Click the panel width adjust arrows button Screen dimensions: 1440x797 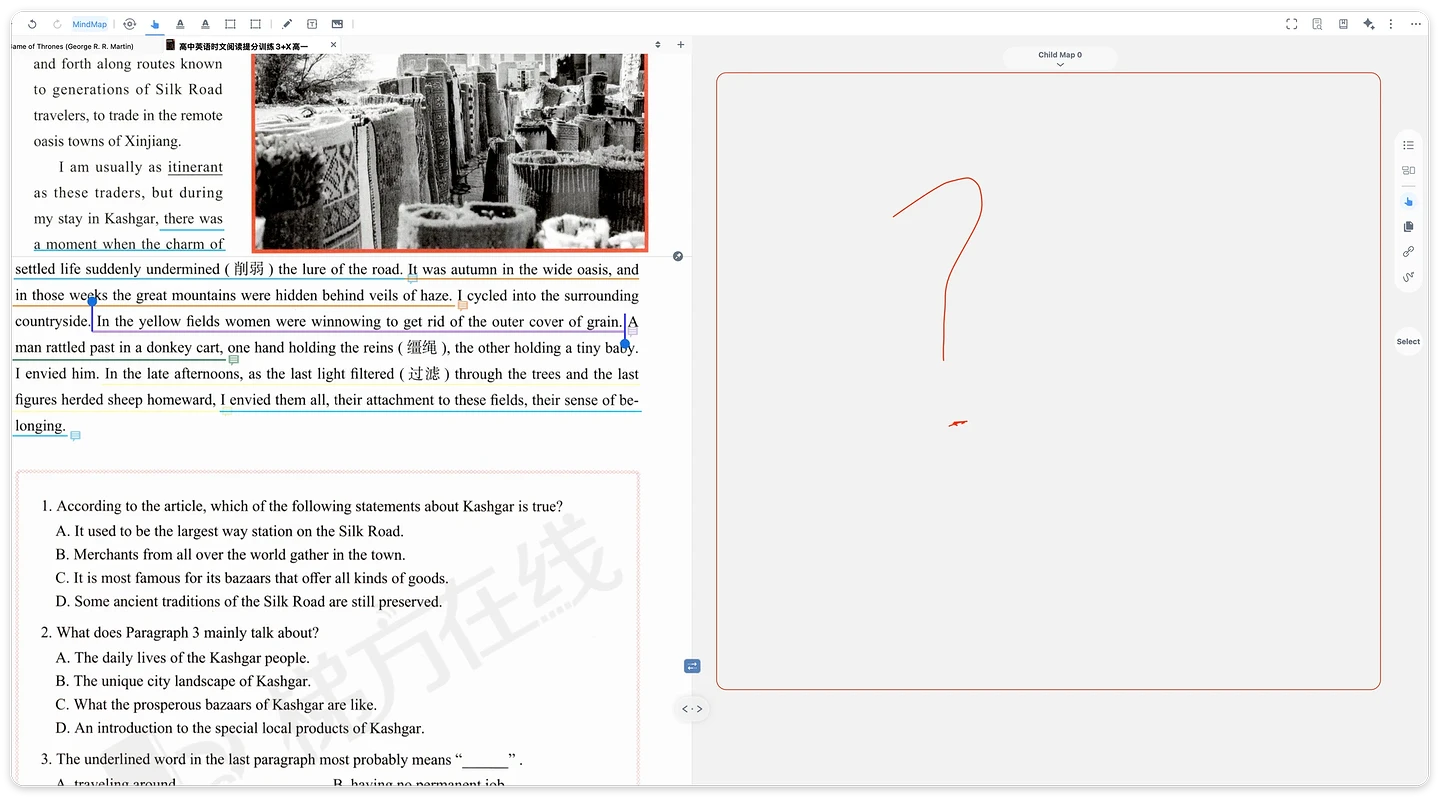tap(692, 709)
